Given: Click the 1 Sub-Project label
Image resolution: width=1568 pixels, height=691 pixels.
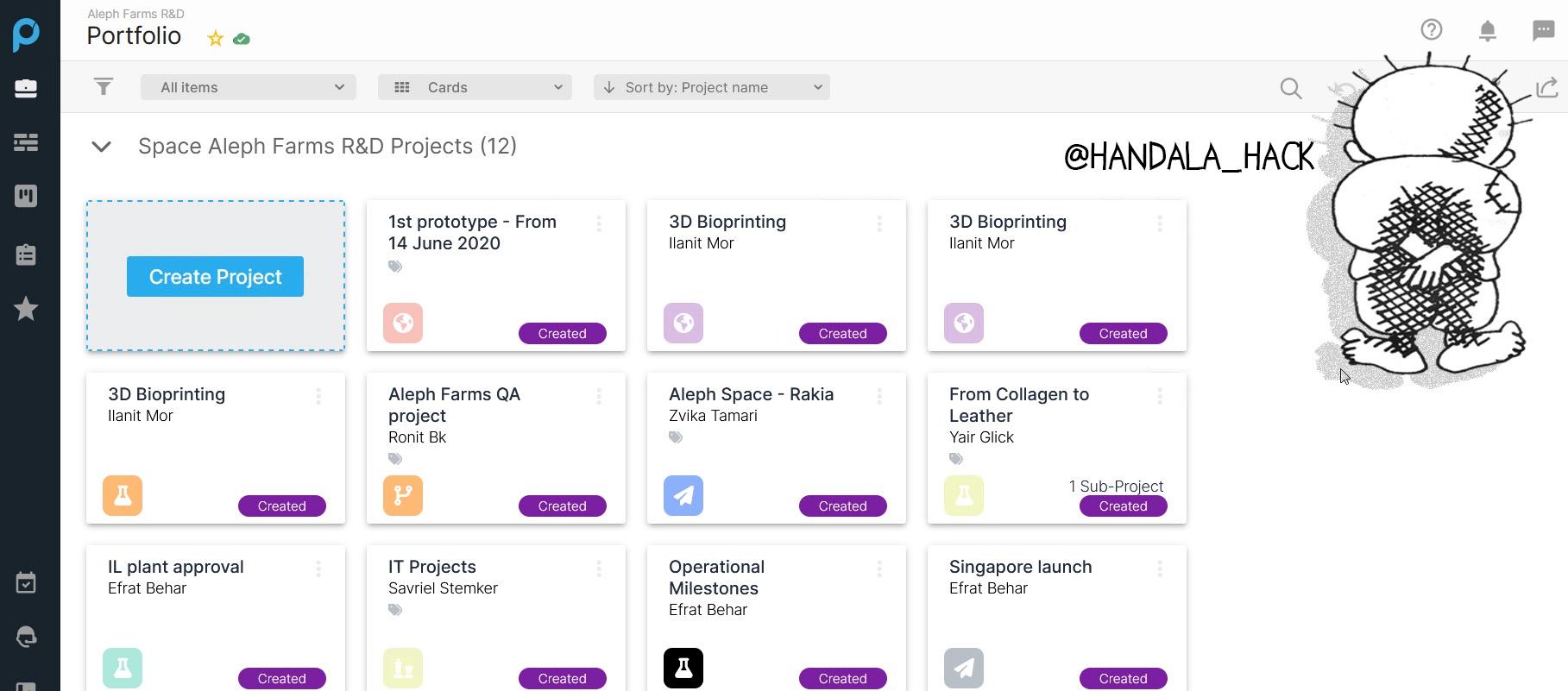Looking at the screenshot, I should (1116, 487).
